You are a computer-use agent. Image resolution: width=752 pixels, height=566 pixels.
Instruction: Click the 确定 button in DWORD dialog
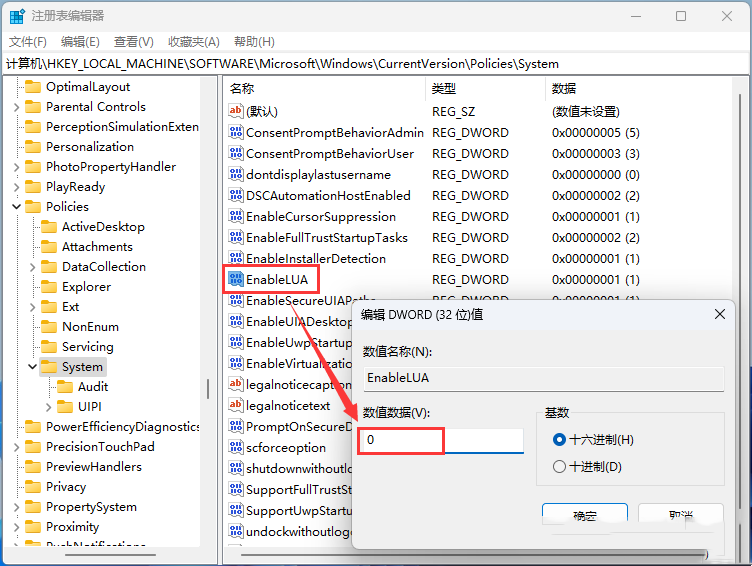point(585,516)
